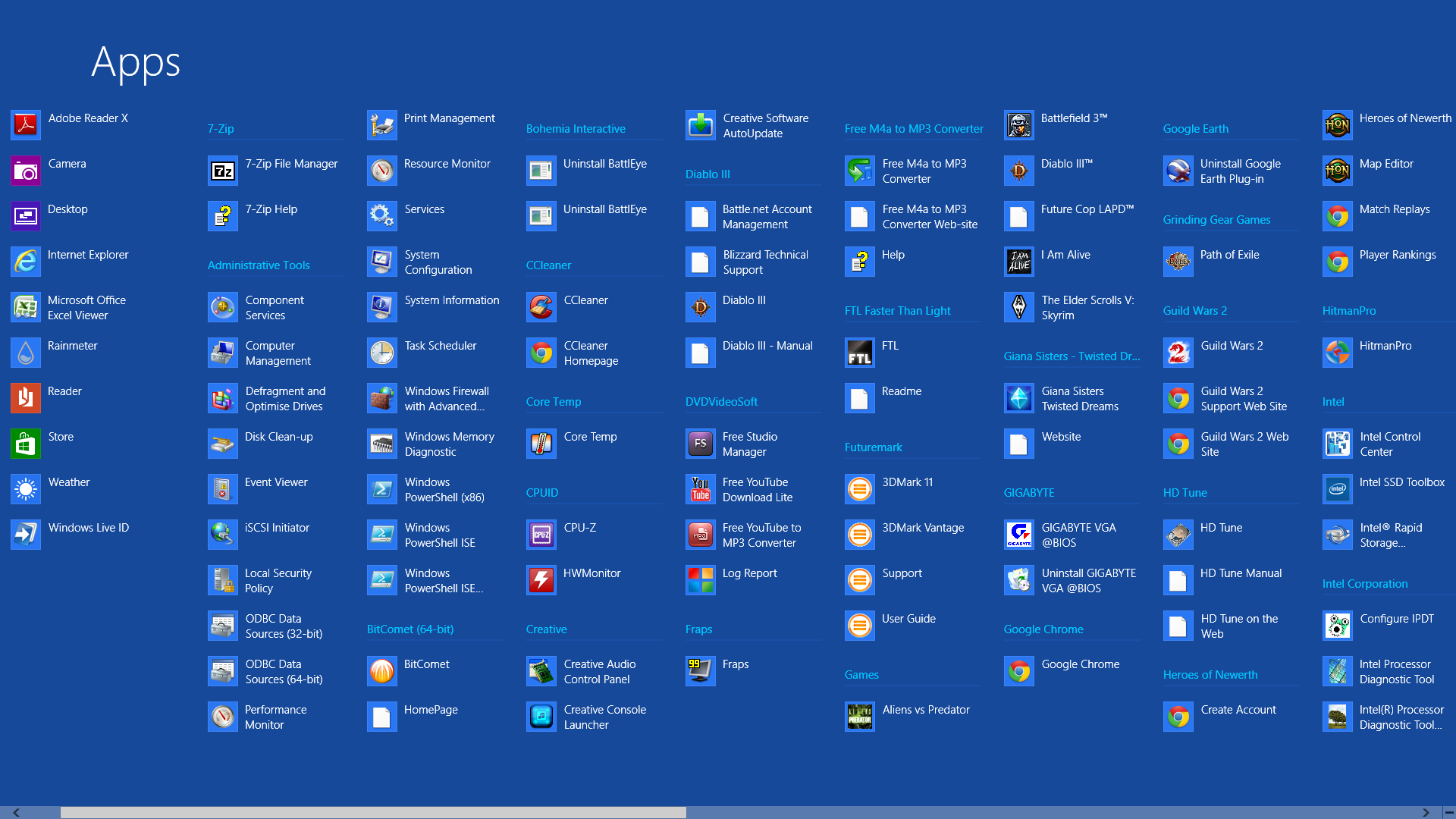Image resolution: width=1456 pixels, height=819 pixels.
Task: Open HWMonitor icon
Action: [541, 580]
